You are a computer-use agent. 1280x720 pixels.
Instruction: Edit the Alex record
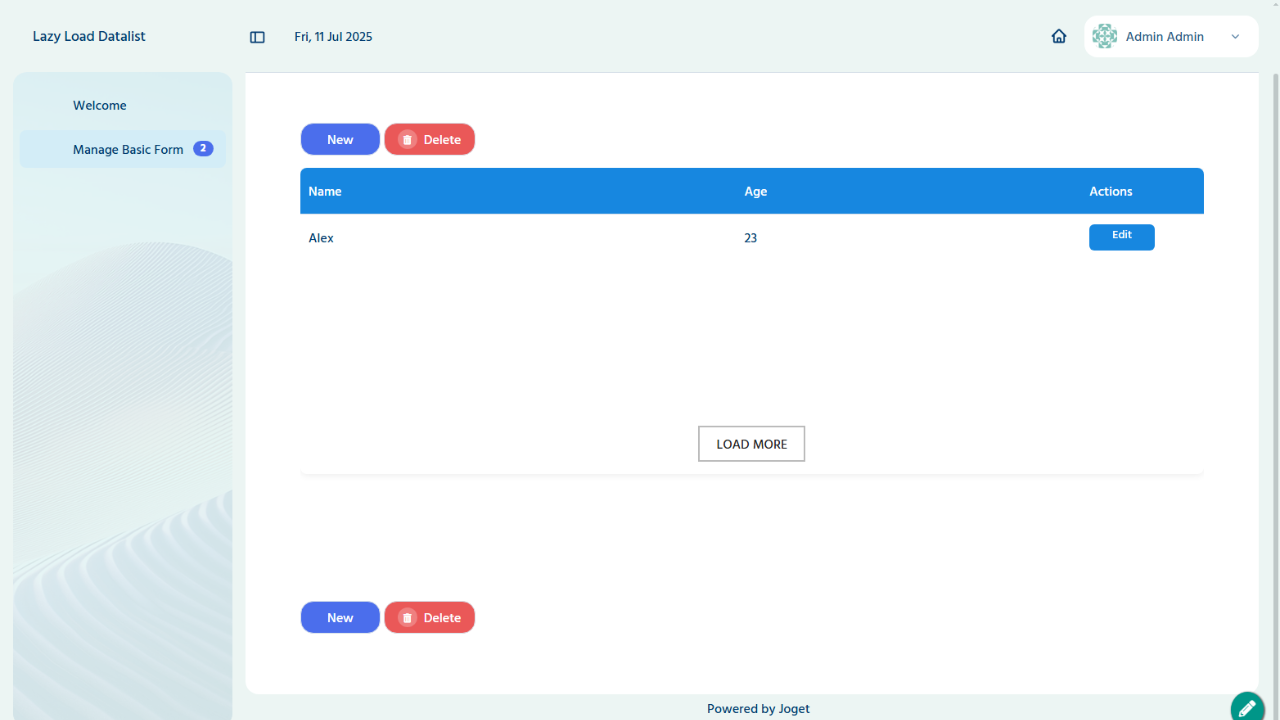1121,237
